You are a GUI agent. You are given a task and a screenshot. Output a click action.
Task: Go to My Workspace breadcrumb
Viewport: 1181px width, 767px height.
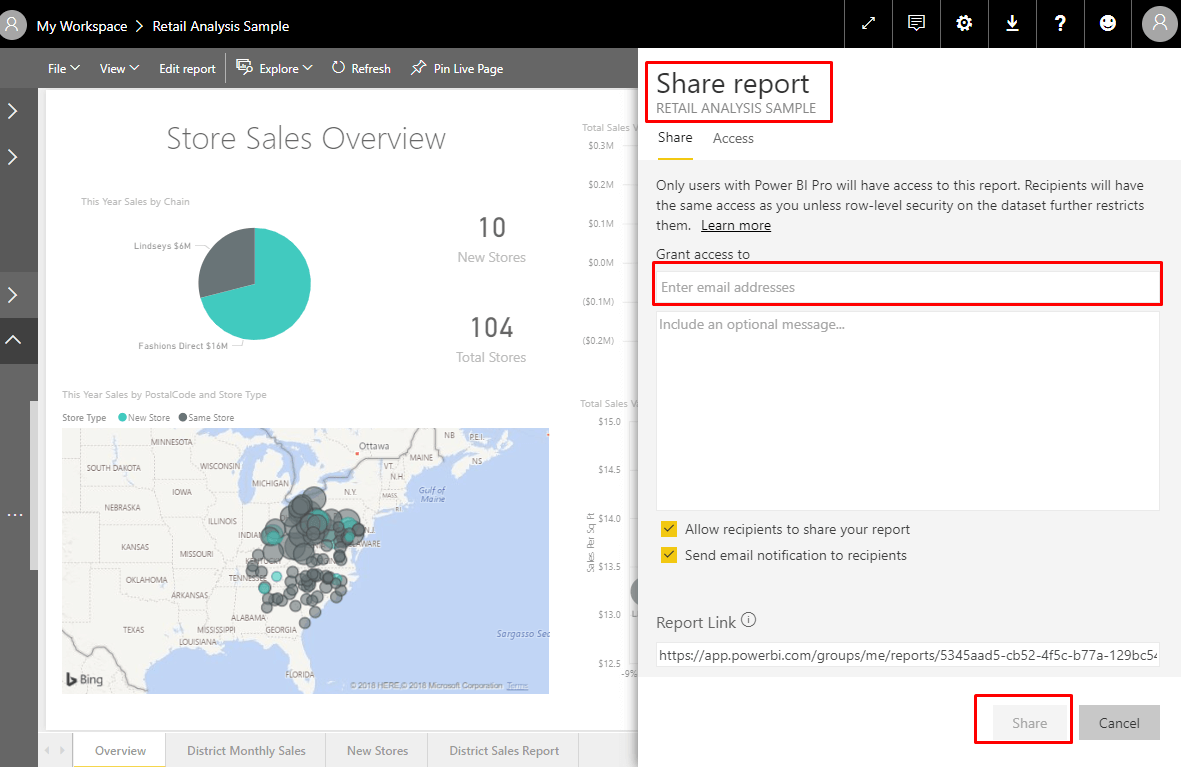[82, 26]
